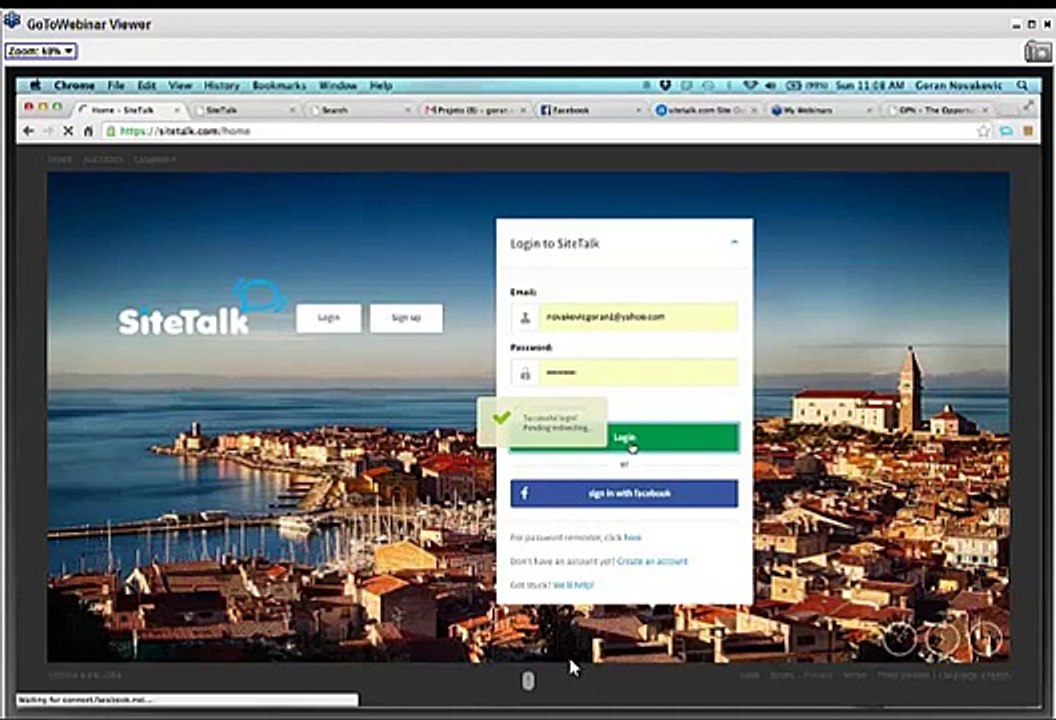Open the Zoom percentage dropdown
This screenshot has height=720, width=1056.
(41, 51)
